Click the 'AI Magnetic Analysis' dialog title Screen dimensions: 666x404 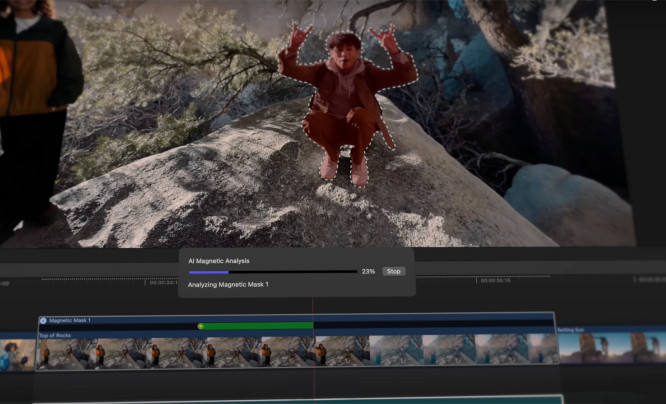(x=219, y=261)
